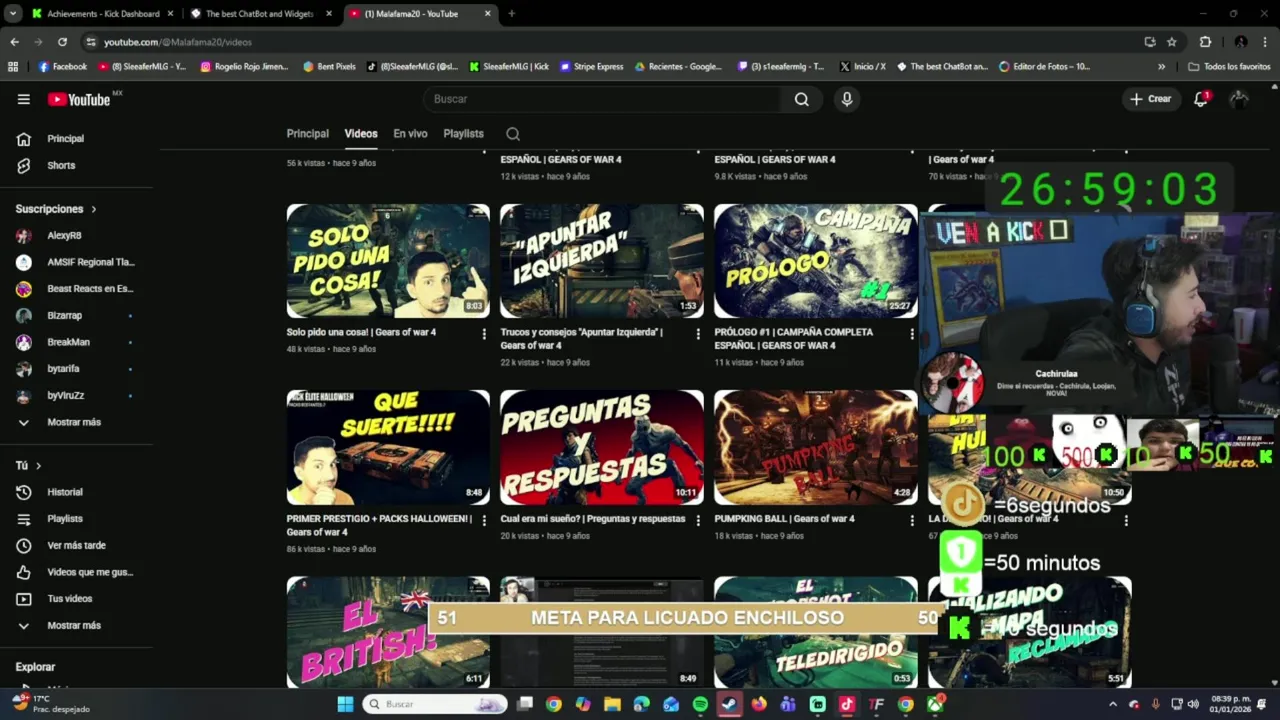Viewport: 1280px width, 720px height.
Task: Open options menu for PUMPKING BALL video
Action: [912, 520]
